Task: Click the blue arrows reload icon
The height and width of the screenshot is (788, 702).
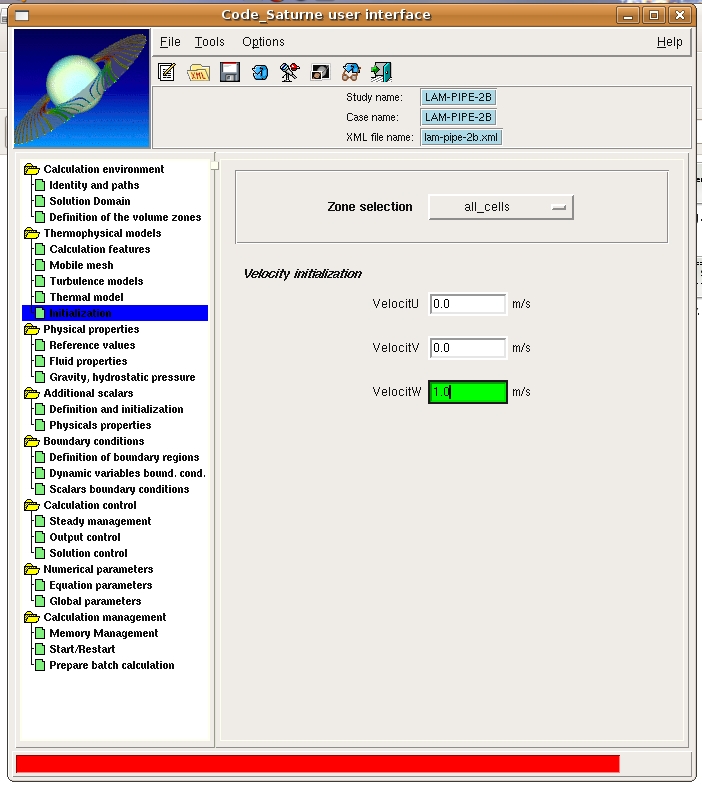Action: point(260,73)
